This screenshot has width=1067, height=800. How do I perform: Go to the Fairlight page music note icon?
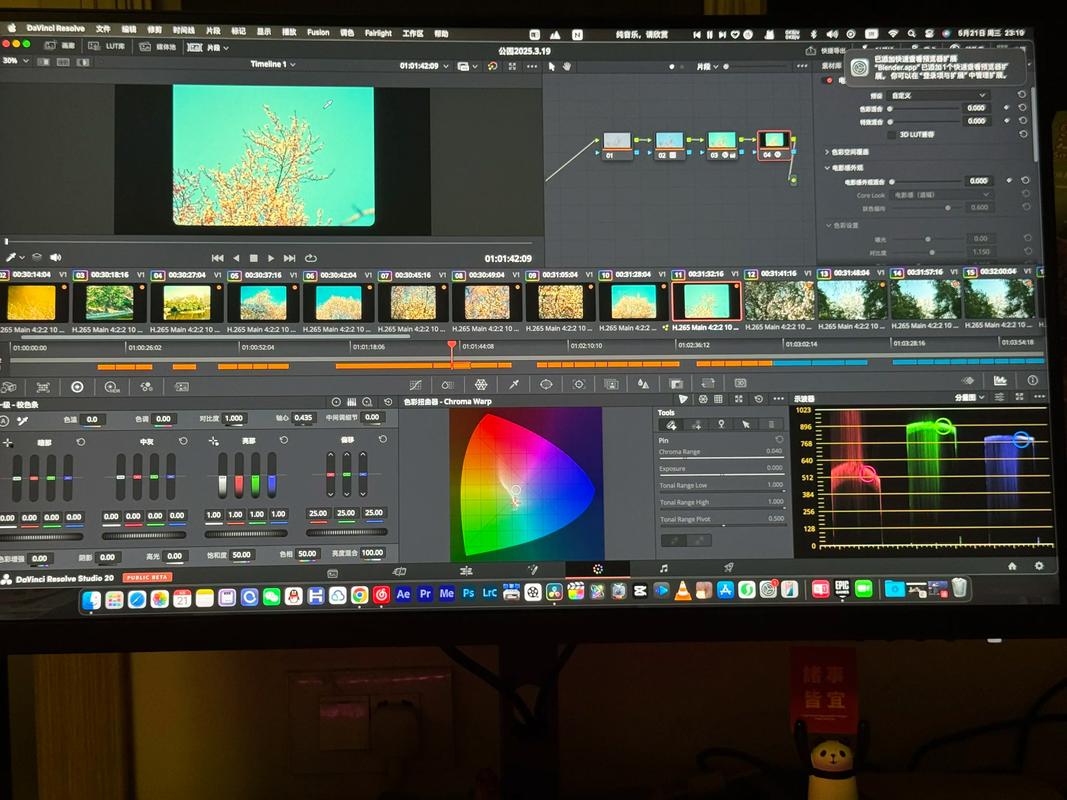pos(663,569)
